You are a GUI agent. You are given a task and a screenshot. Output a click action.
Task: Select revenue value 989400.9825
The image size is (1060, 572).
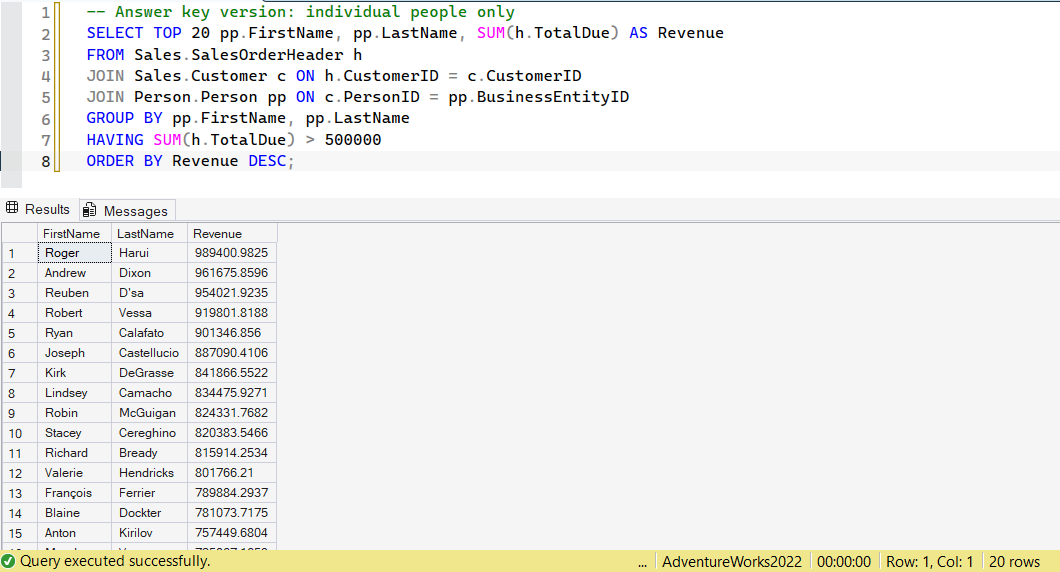pyautogui.click(x=232, y=253)
